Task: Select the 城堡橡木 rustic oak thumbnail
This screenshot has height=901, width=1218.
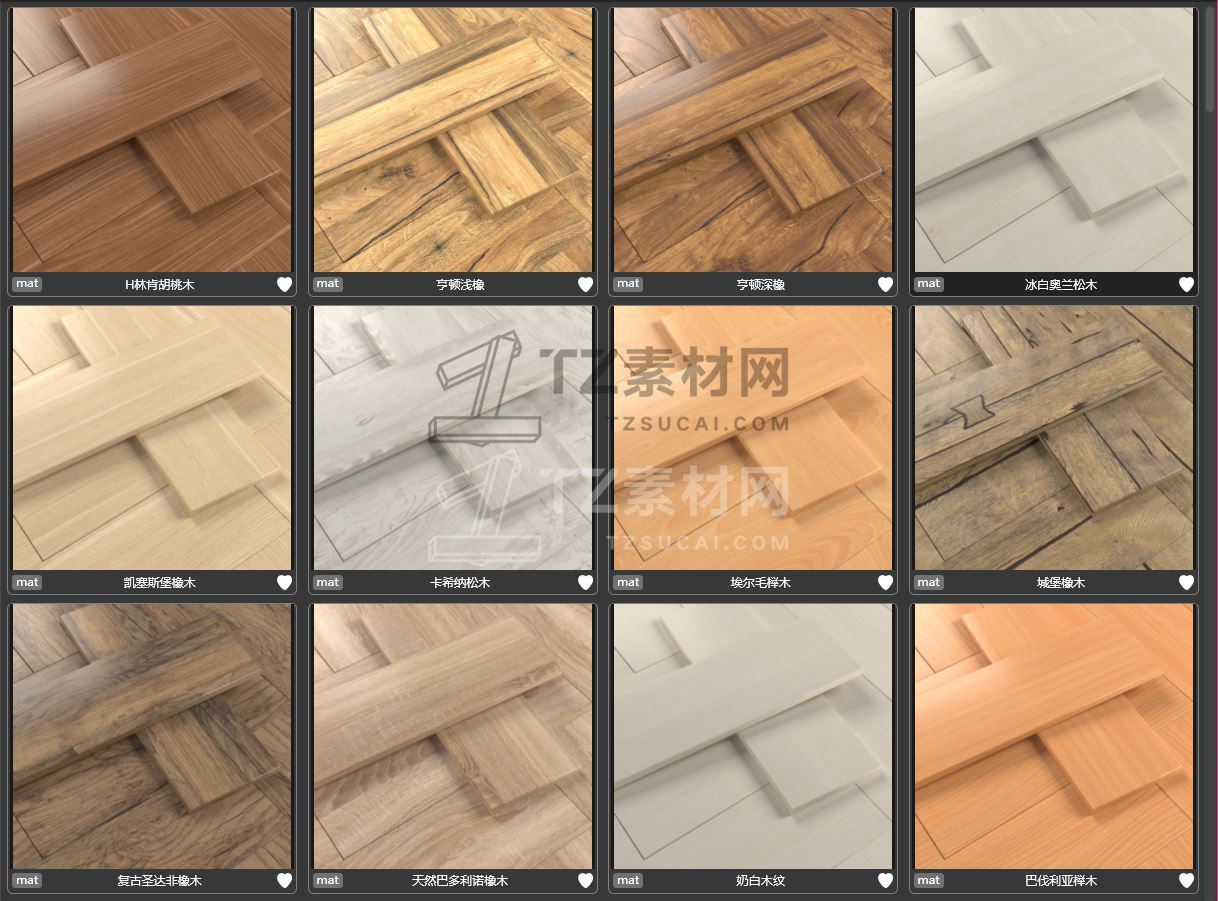Action: click(x=1054, y=438)
